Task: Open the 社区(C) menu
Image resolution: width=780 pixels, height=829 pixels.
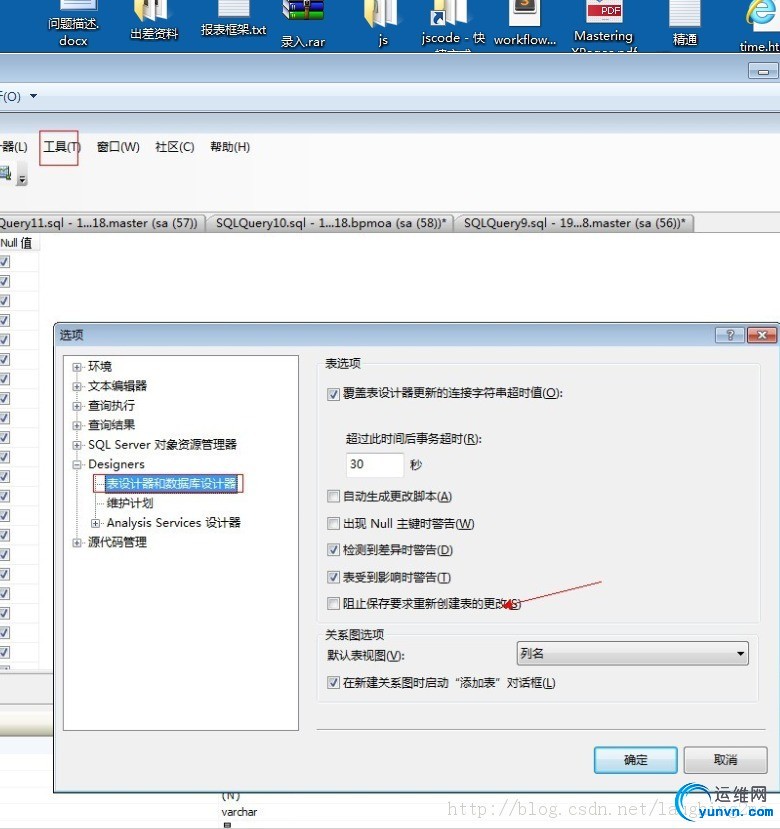Action: click(175, 147)
